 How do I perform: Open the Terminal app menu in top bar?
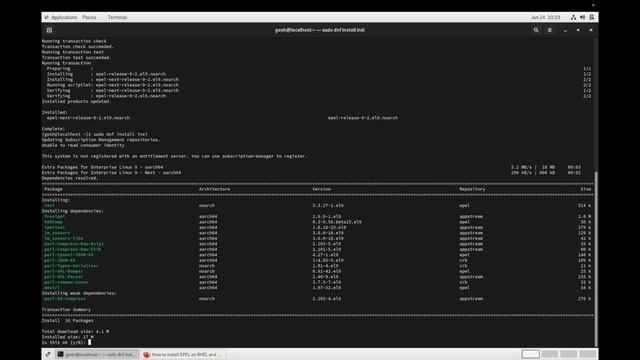tap(118, 17)
